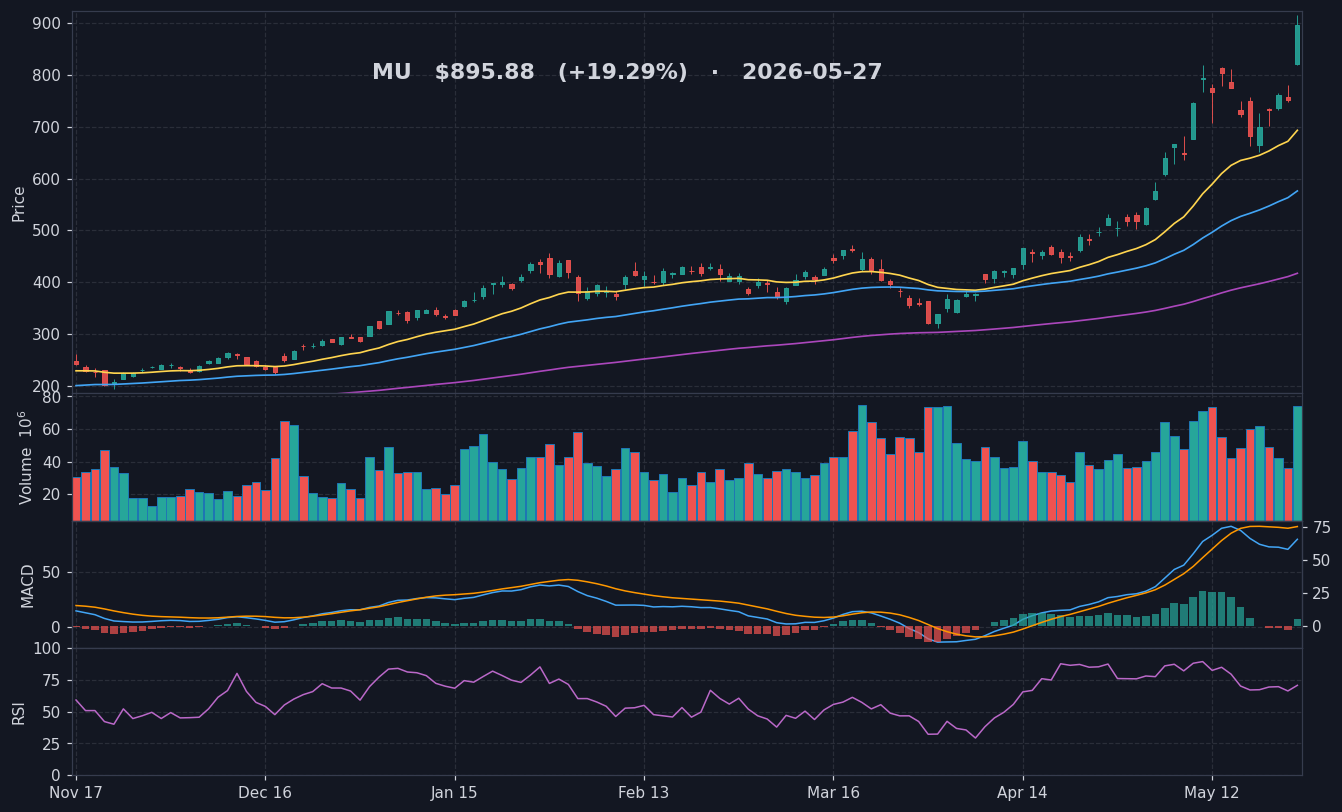Click the 75 tick on right MACD axis
This screenshot has height=812, width=1342.
pos(1321,528)
